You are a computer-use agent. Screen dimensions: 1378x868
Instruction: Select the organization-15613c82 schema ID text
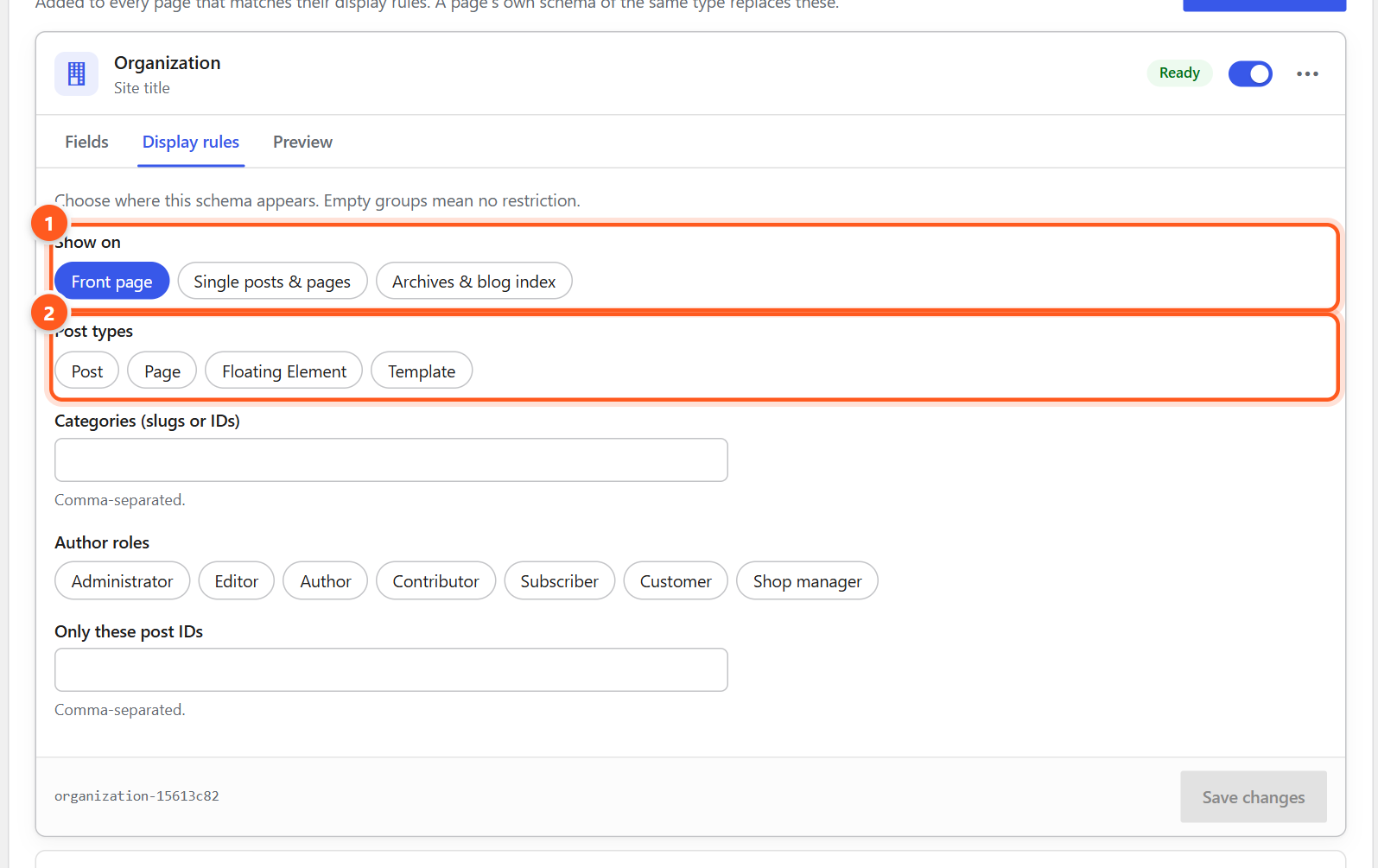click(137, 796)
